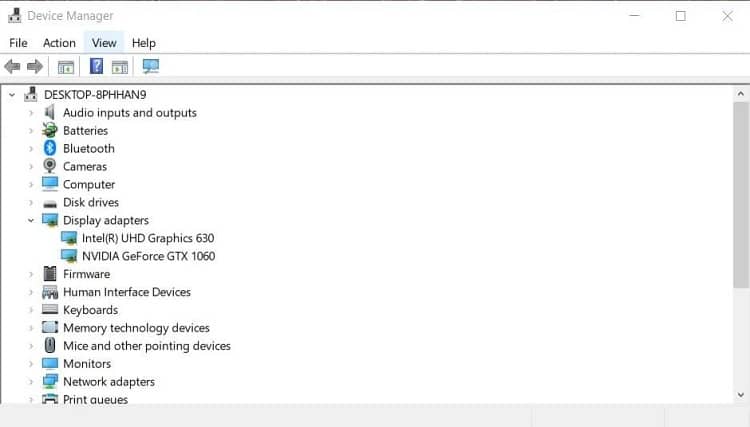Click the Forward arrow toolbar icon
The height and width of the screenshot is (427, 750).
[x=34, y=66]
